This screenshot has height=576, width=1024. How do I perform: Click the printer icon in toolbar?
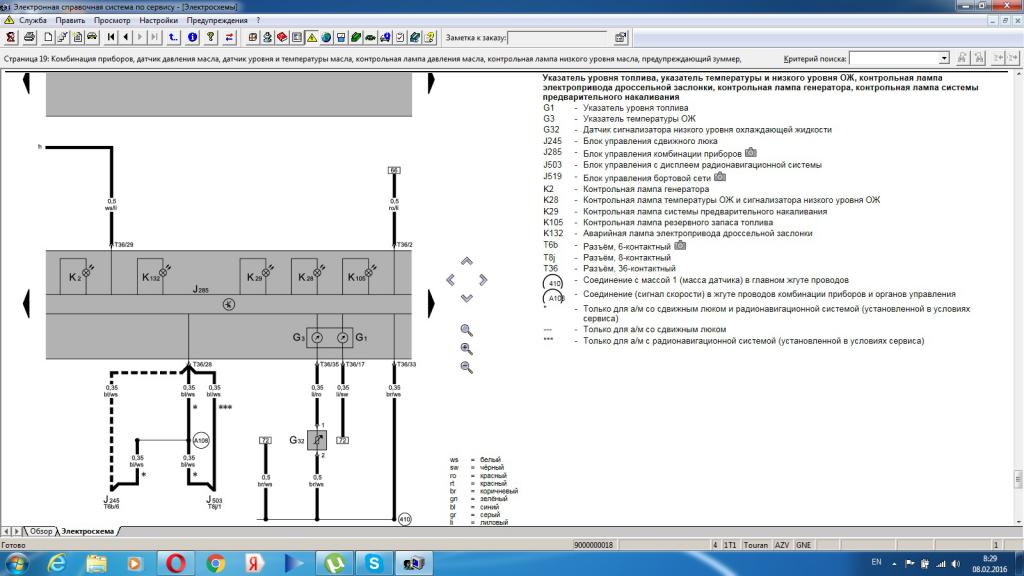(x=29, y=37)
